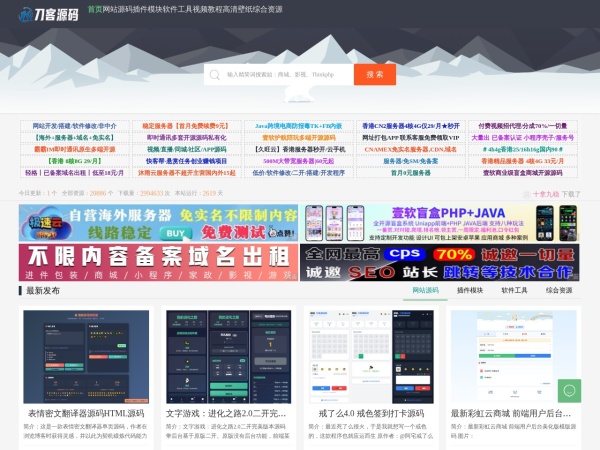
Task: Open the 首页 navigation item
Action: pos(95,9)
